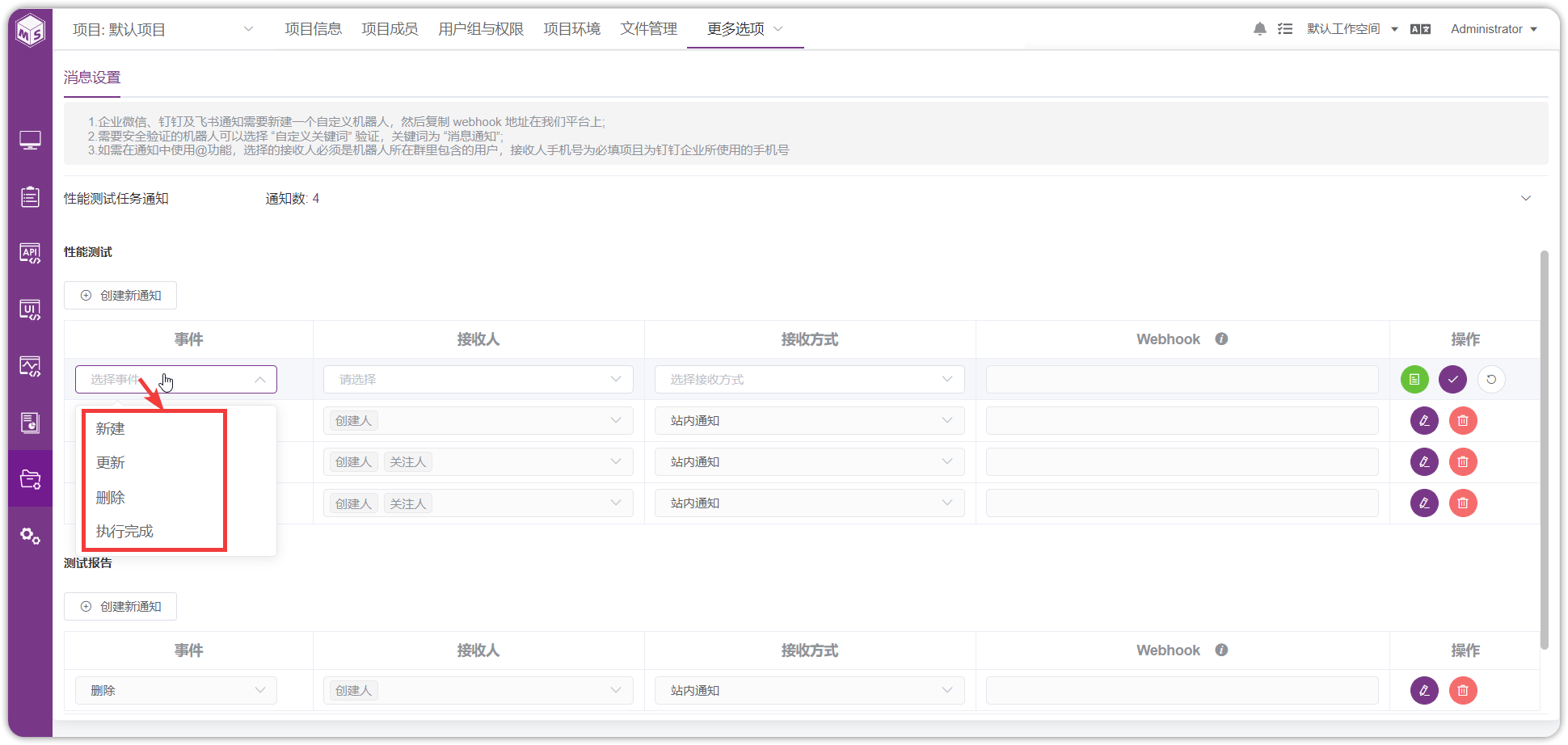The height and width of the screenshot is (745, 1568).
Task: Delete the 删除 test report notification
Action: [1463, 691]
